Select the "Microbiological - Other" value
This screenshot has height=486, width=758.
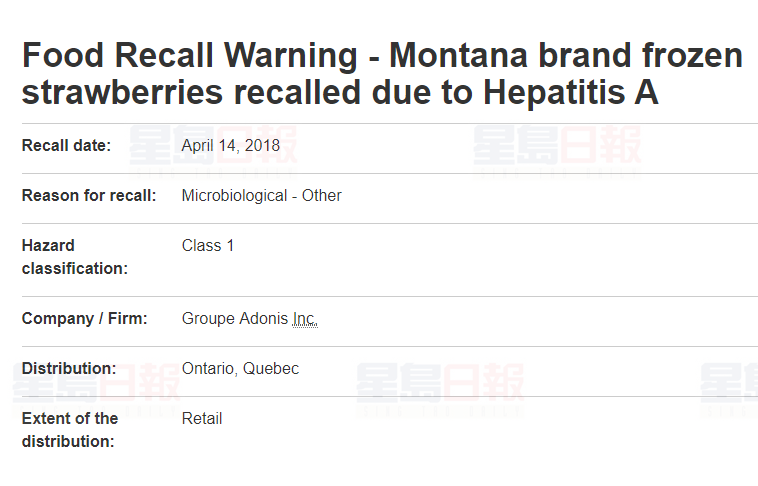point(261,196)
